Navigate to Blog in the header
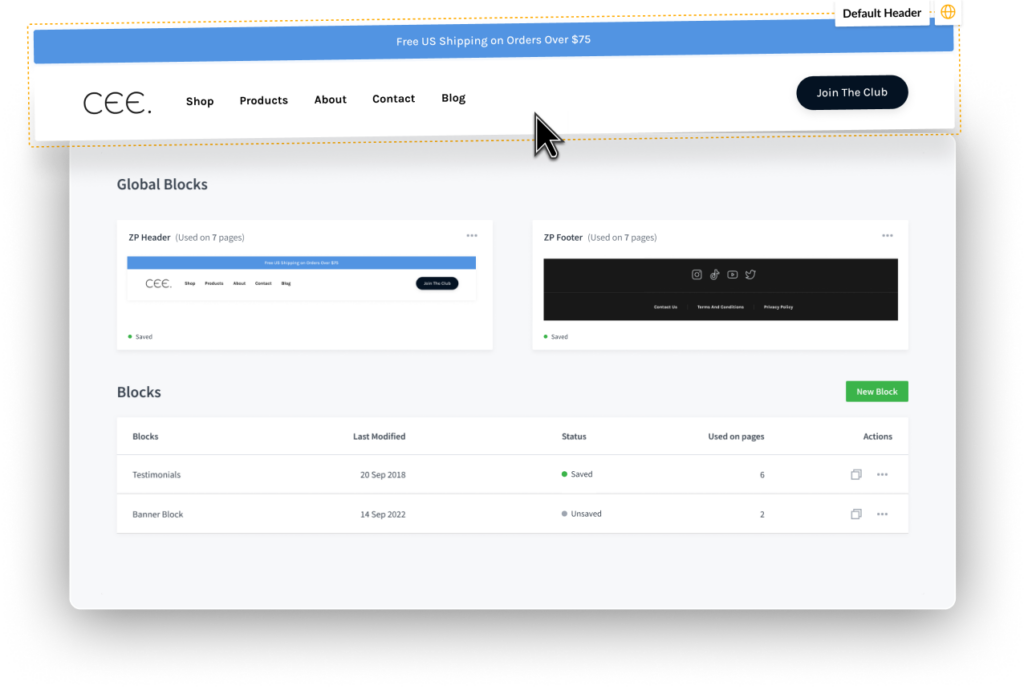Image resolution: width=1024 pixels, height=687 pixels. 453,98
